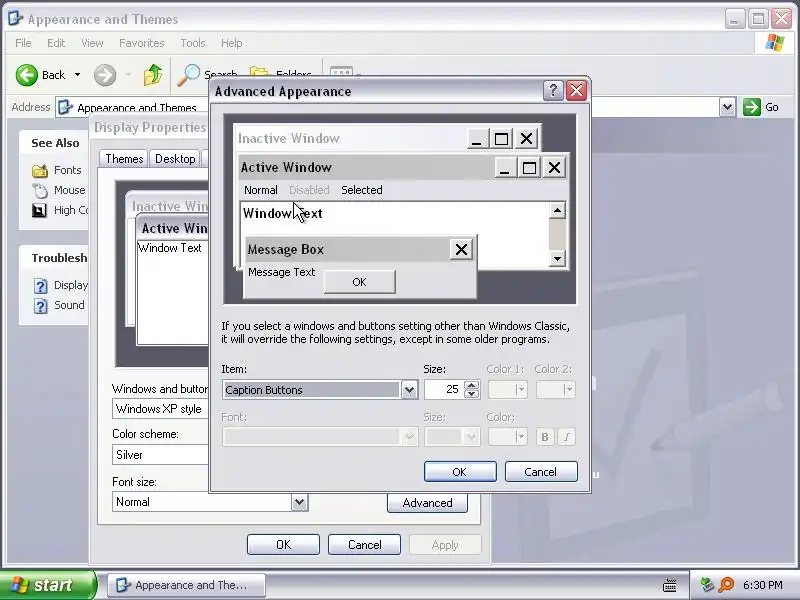
Task: Open the Windows XP style dropdown
Action: pos(160,409)
